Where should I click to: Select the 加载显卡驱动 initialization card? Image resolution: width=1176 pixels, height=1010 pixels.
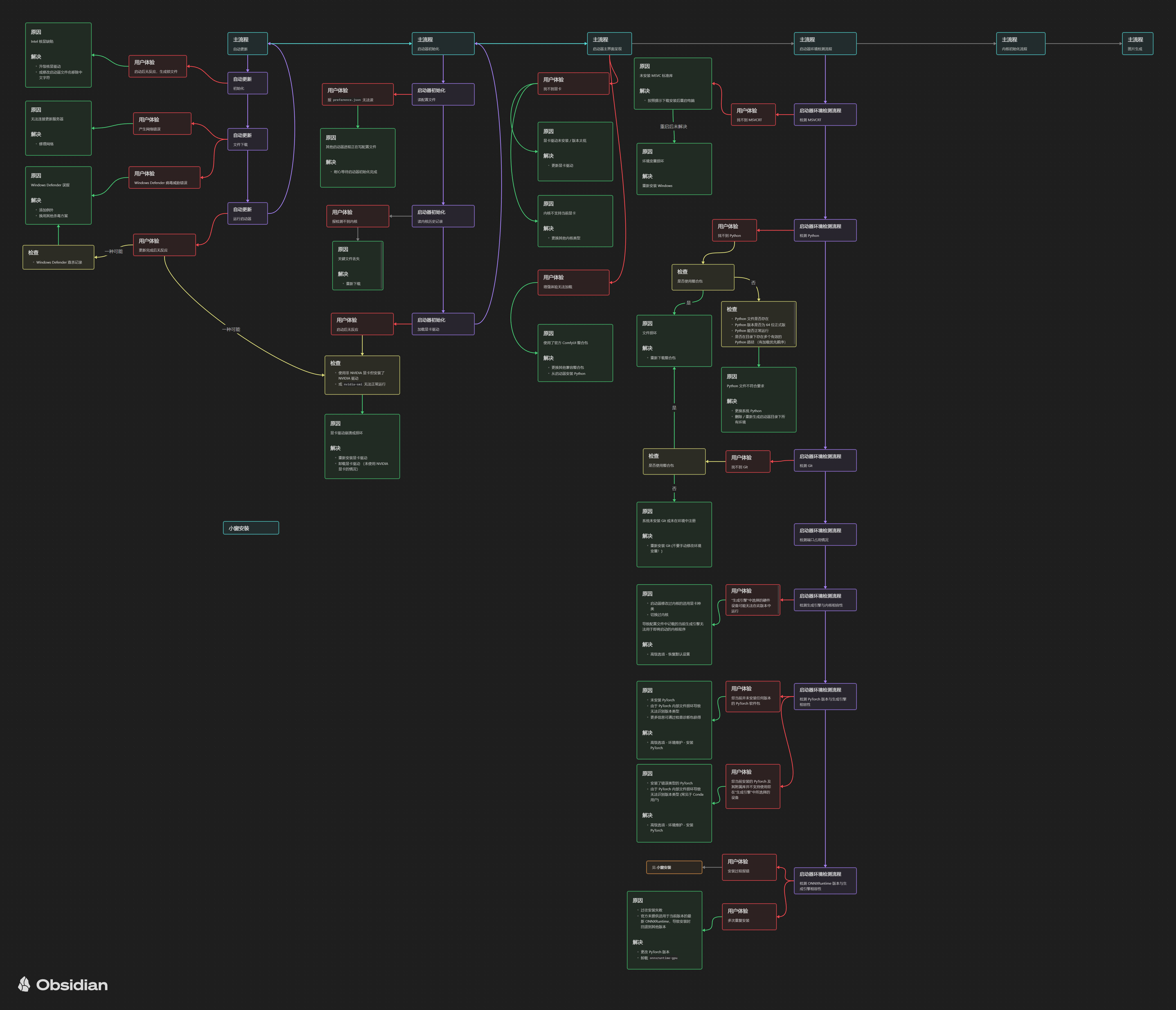pos(443,324)
